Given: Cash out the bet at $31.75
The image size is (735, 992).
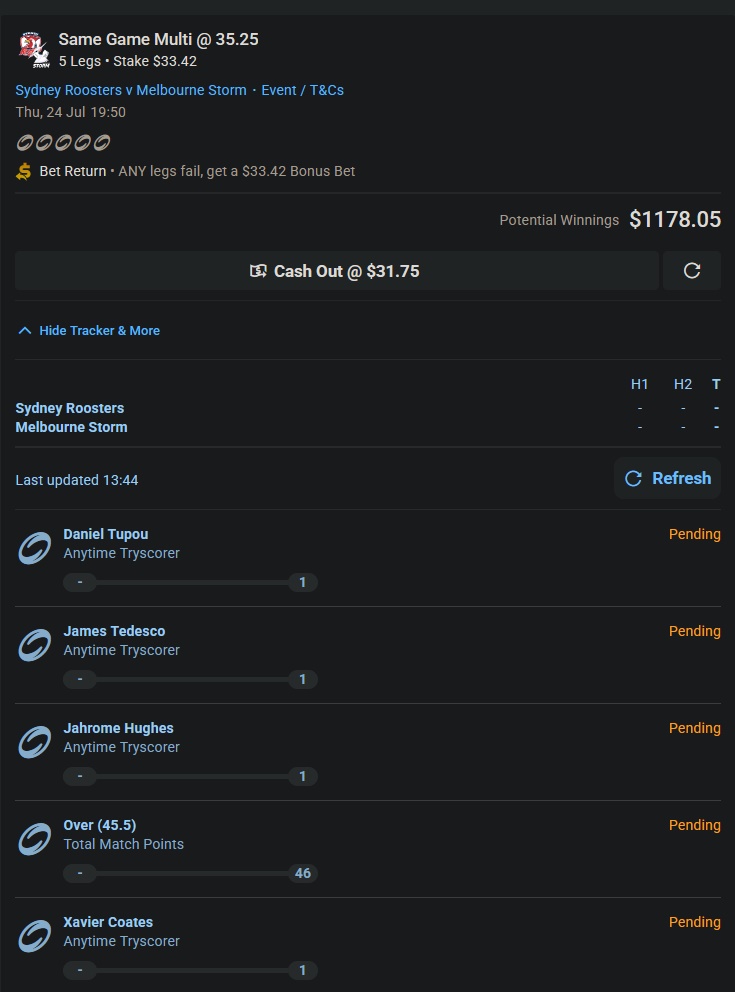Looking at the screenshot, I should (x=337, y=271).
